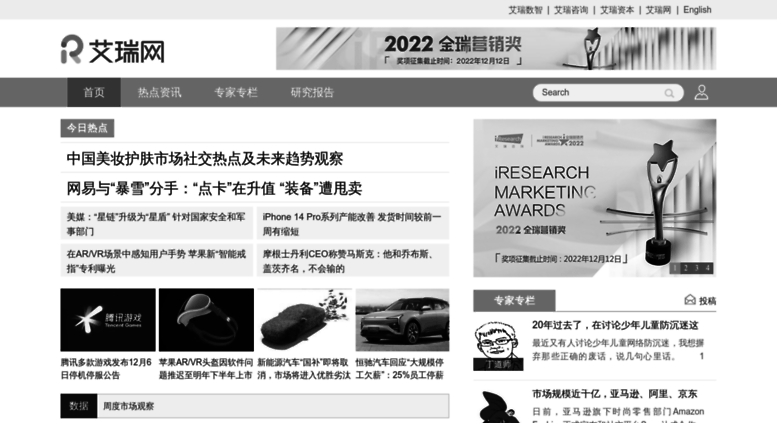Click the grass-covered car thumbnail

click(304, 320)
